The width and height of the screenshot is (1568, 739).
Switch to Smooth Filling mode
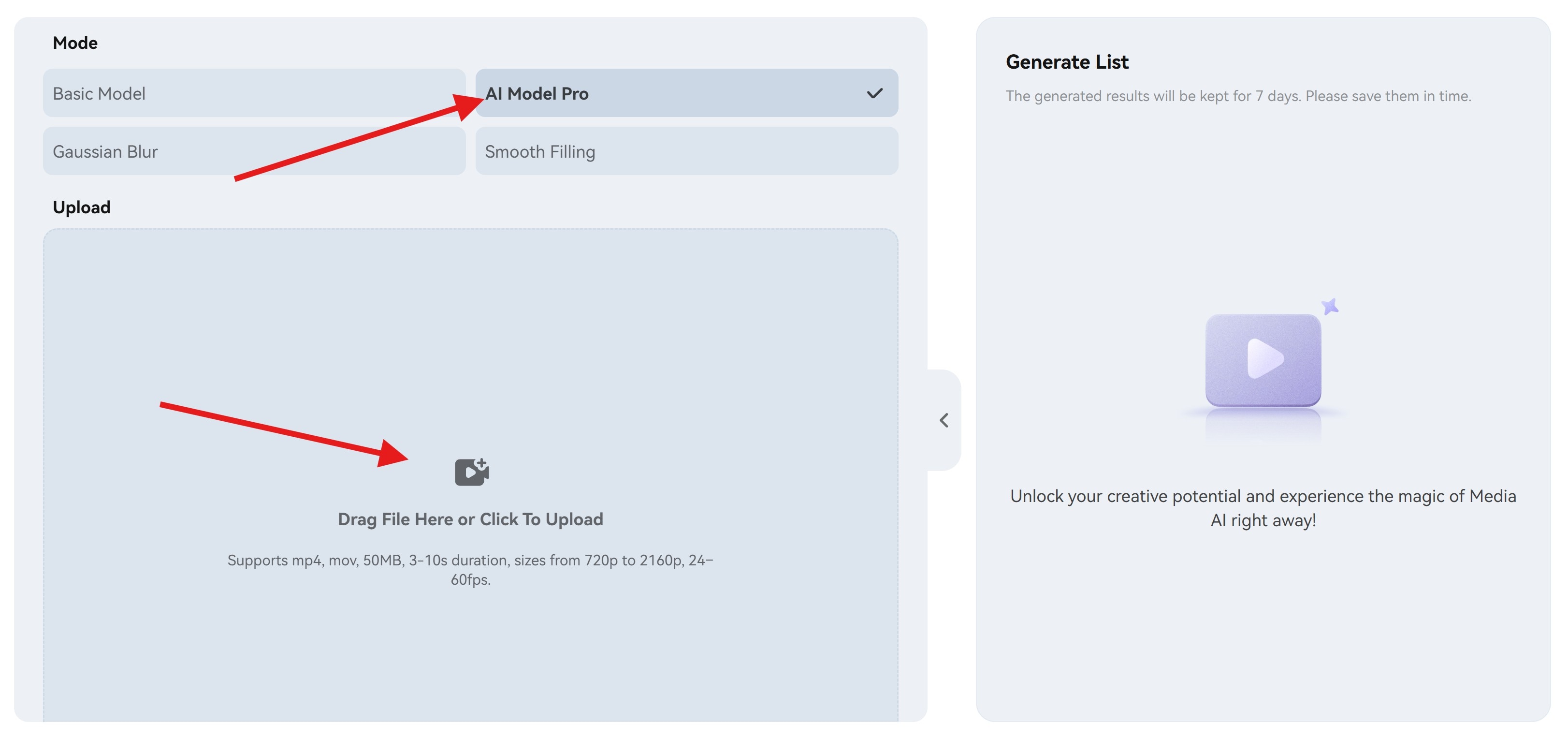click(687, 151)
